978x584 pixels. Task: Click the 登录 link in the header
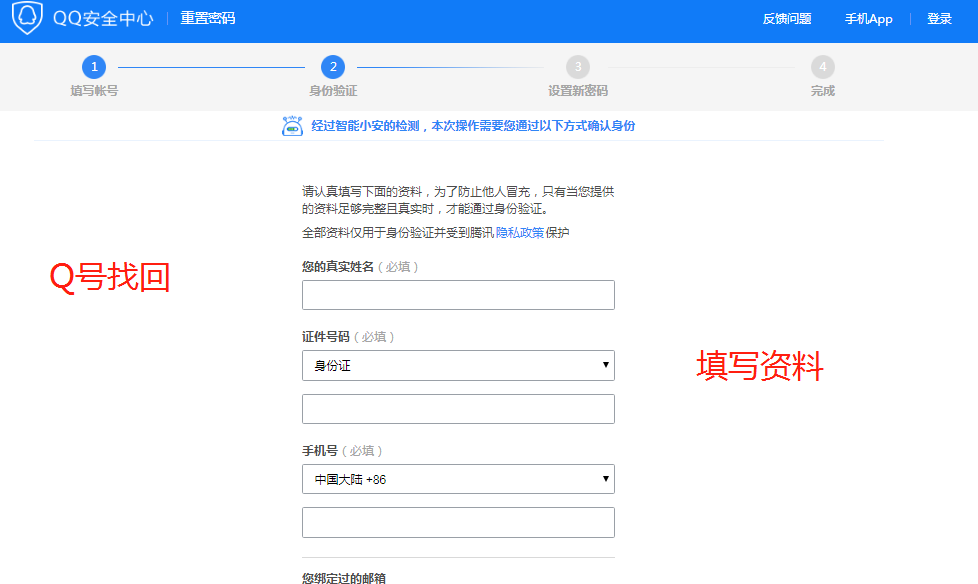(939, 19)
